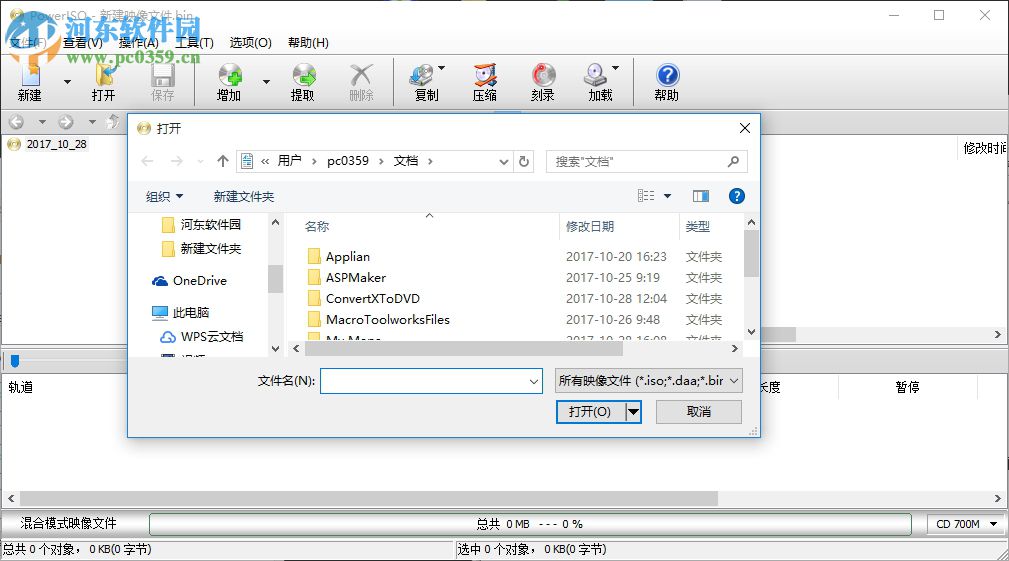
Task: Expand the arrow next to 加载
Action: (615, 68)
